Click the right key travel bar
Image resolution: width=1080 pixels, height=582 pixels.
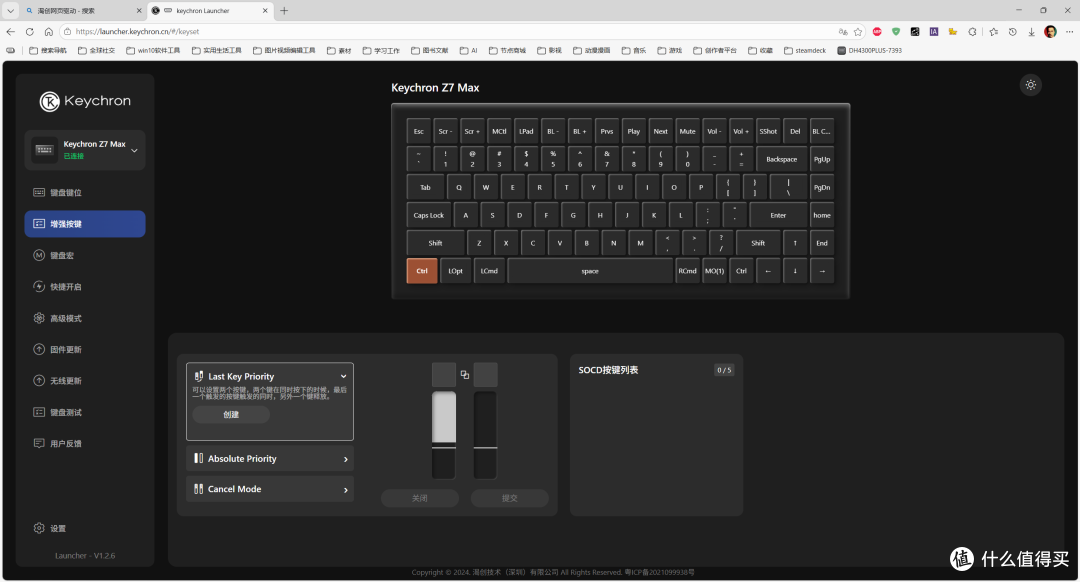[x=486, y=435]
